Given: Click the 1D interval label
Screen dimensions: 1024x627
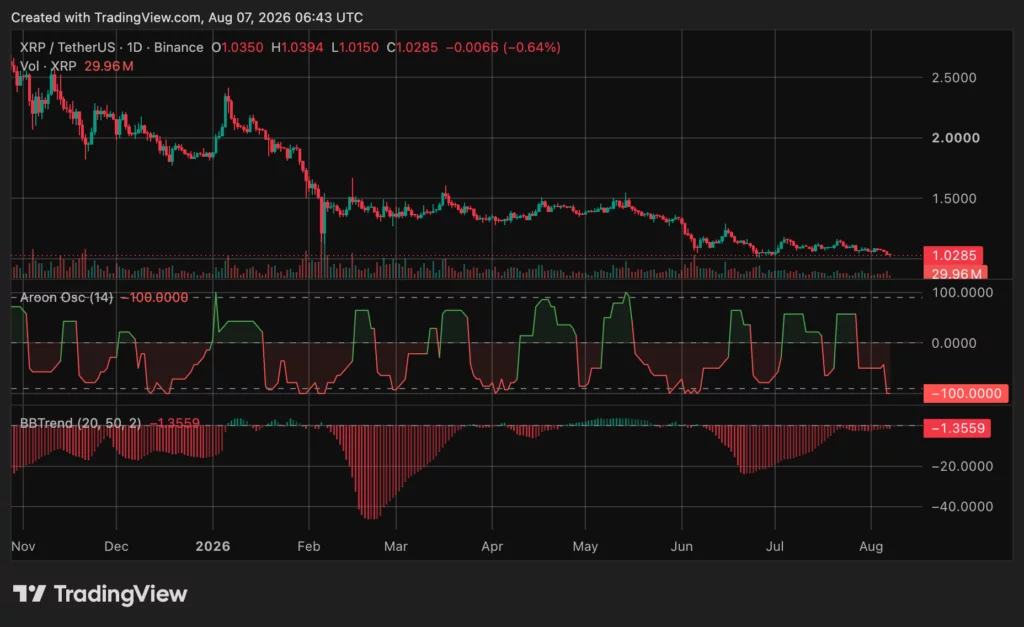Looking at the screenshot, I should 135,48.
